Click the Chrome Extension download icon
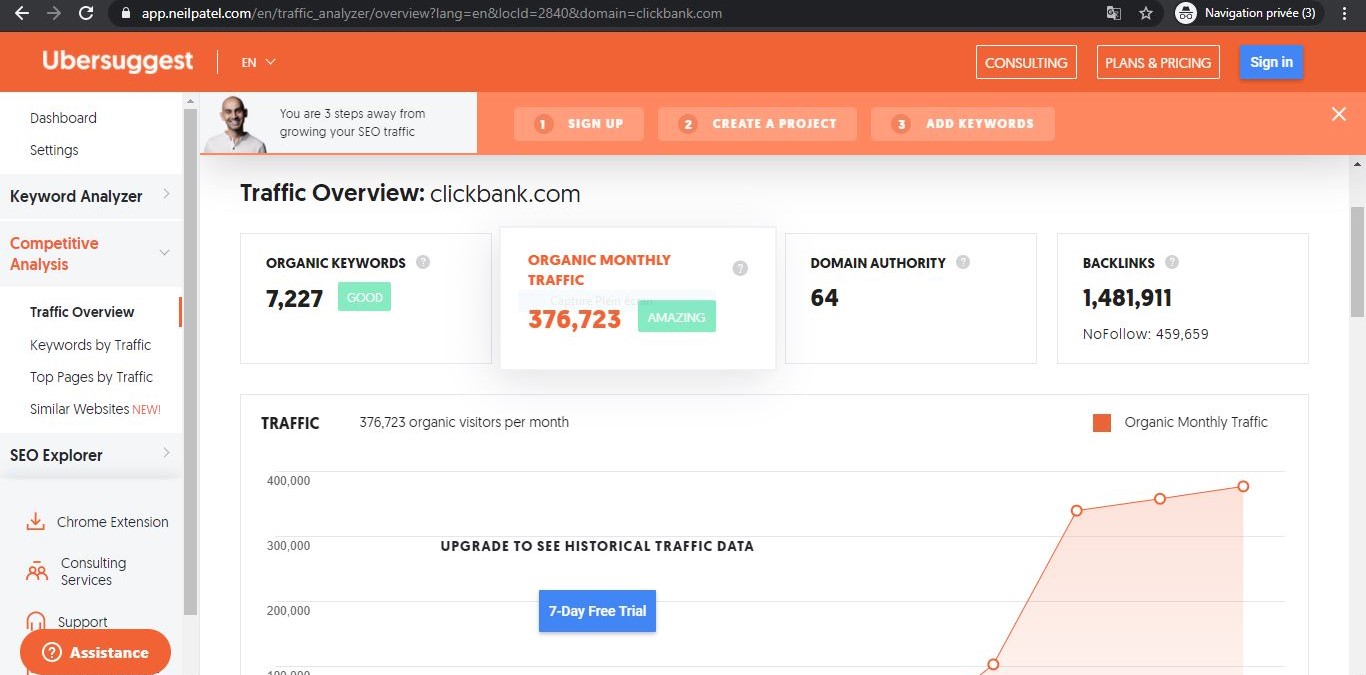The image size is (1366, 675). click(35, 522)
